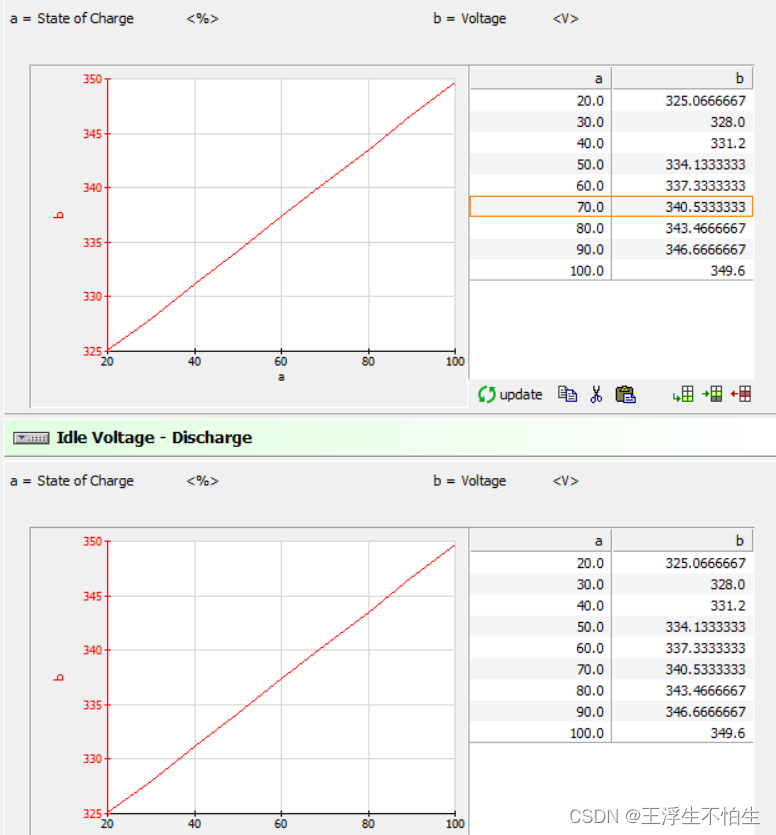Click cell 40.0 in the top table
Viewport: 776px width, 835px height.
(x=541, y=143)
